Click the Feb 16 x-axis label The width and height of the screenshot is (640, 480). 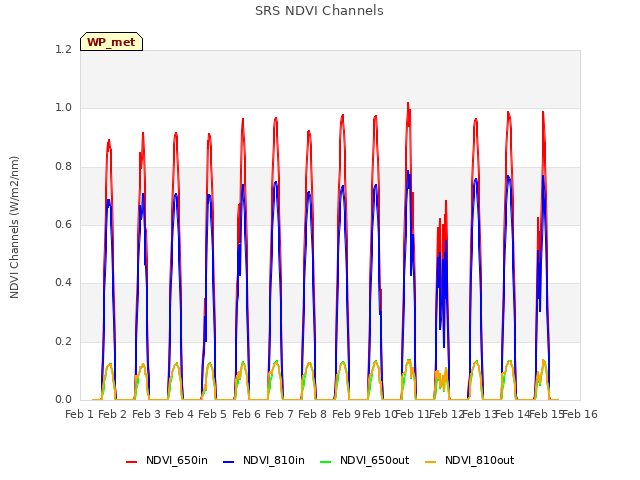(580, 415)
